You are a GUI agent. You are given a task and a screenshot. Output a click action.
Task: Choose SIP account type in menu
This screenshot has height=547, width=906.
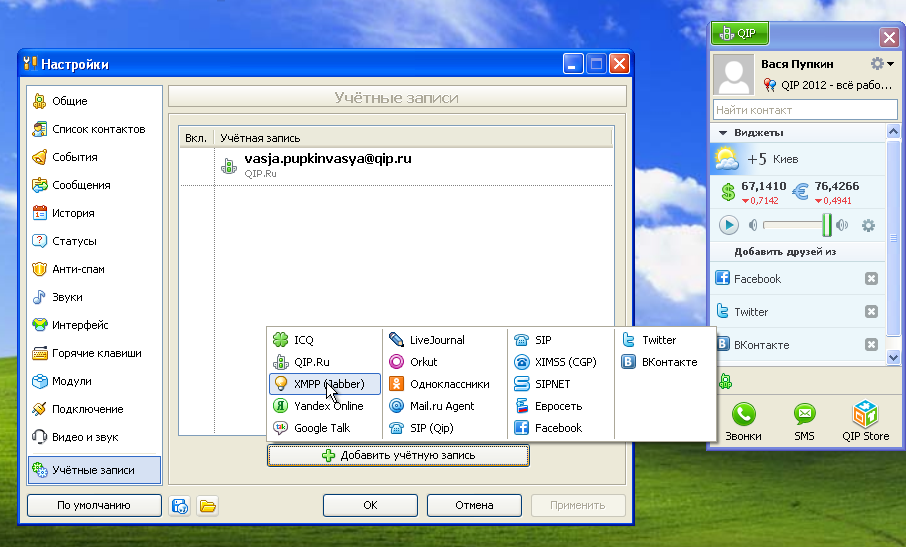561,340
